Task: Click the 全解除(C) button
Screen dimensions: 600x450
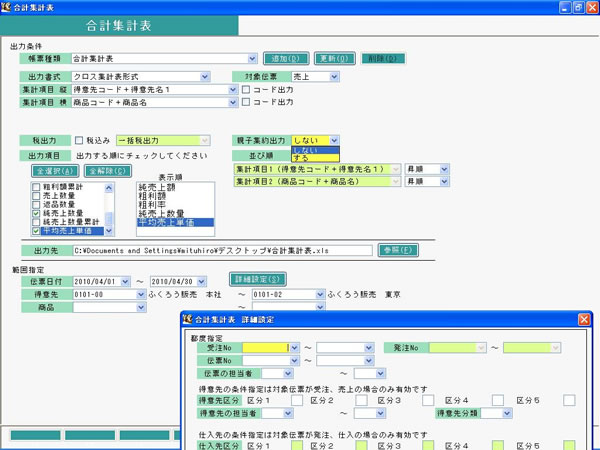Action: [108, 171]
